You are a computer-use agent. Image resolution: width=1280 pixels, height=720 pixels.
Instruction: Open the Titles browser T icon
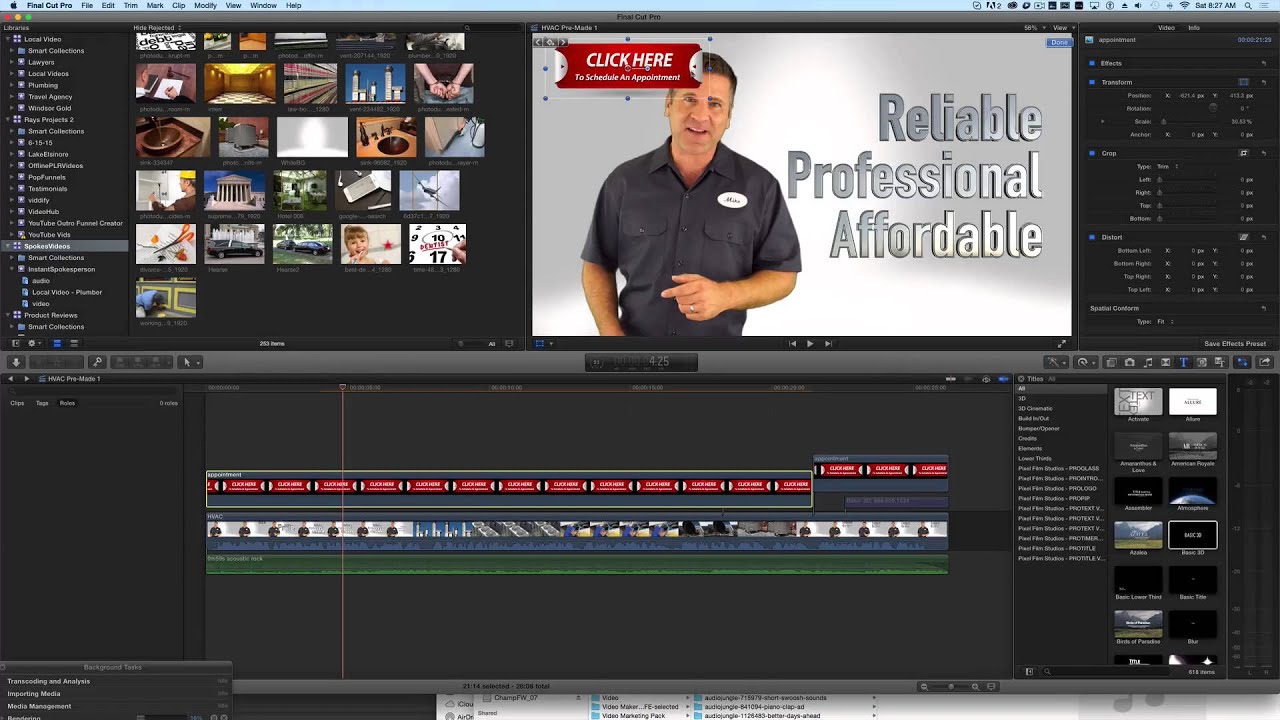[1183, 362]
